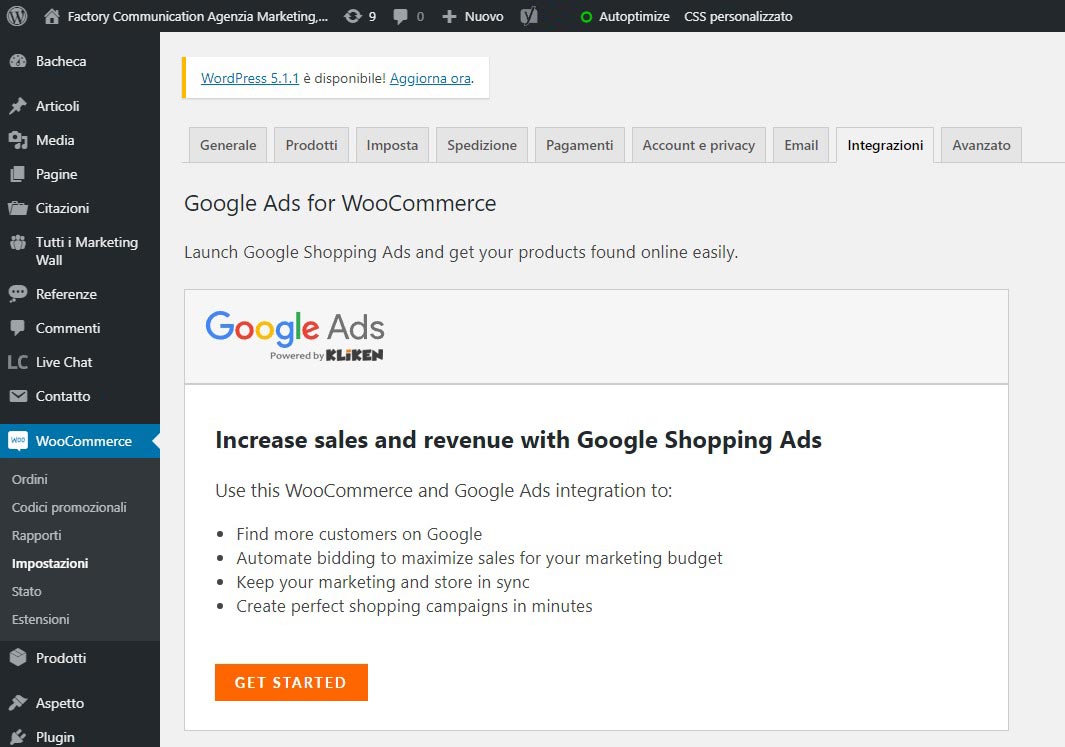The height and width of the screenshot is (747, 1065).
Task: Click the green Autoptimize status circle
Action: pyautogui.click(x=586, y=17)
